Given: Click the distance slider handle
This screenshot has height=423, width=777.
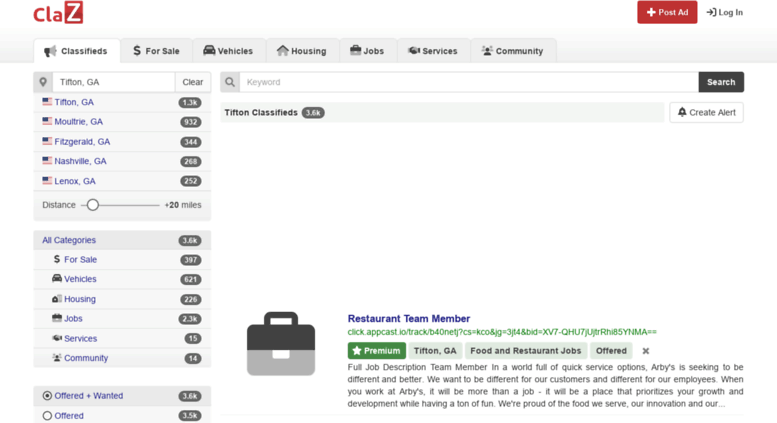Looking at the screenshot, I should click(93, 205).
